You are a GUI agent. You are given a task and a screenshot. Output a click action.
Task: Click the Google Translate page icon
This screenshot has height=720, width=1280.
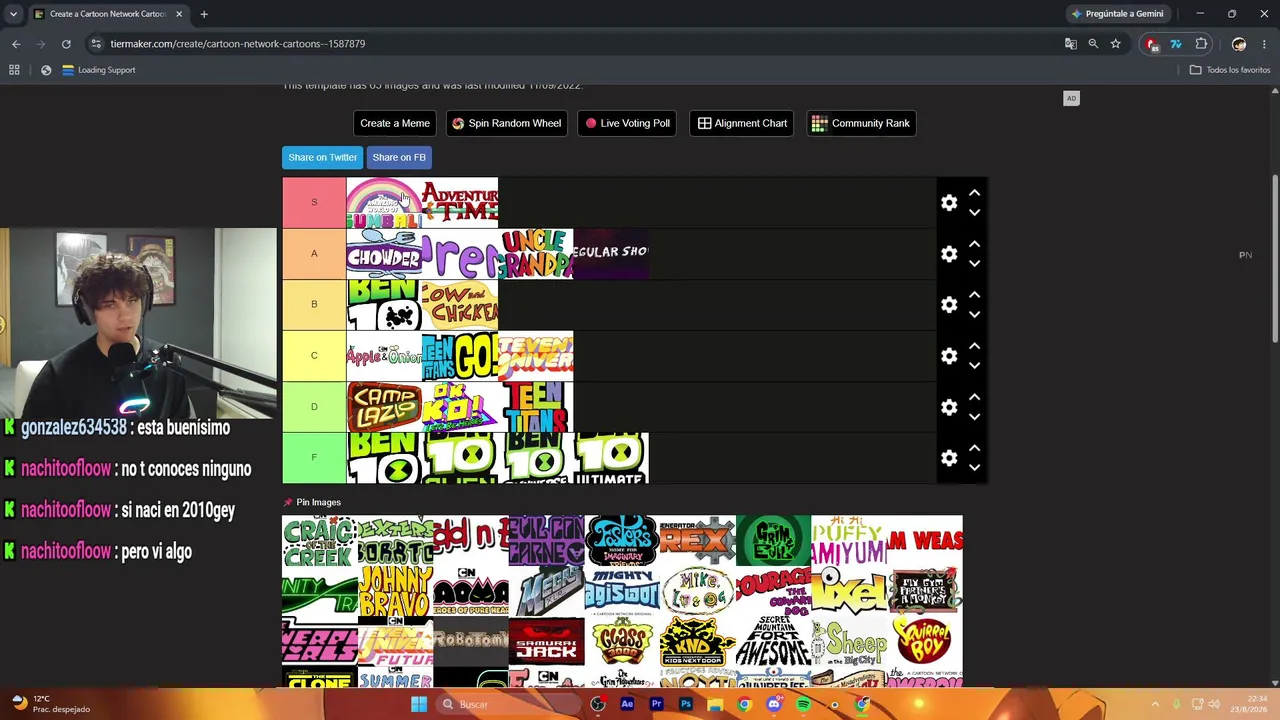tap(1071, 44)
